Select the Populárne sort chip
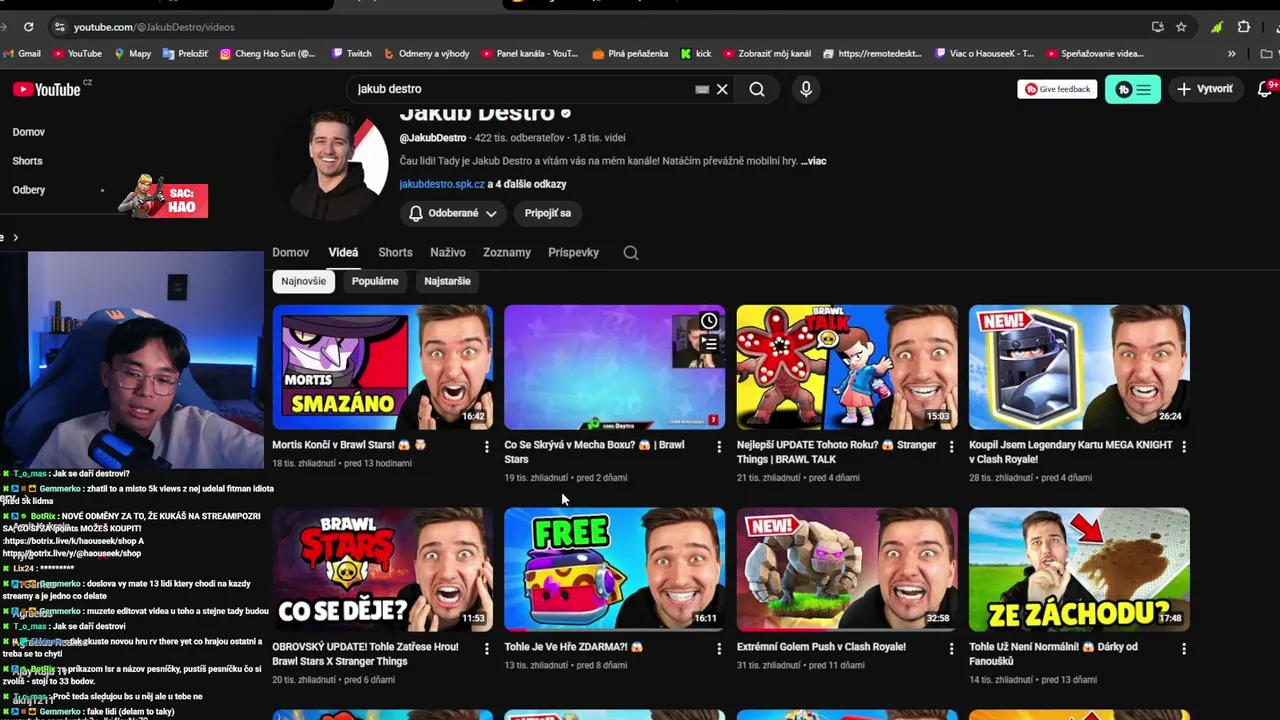This screenshot has width=1280, height=720. pyautogui.click(x=375, y=281)
